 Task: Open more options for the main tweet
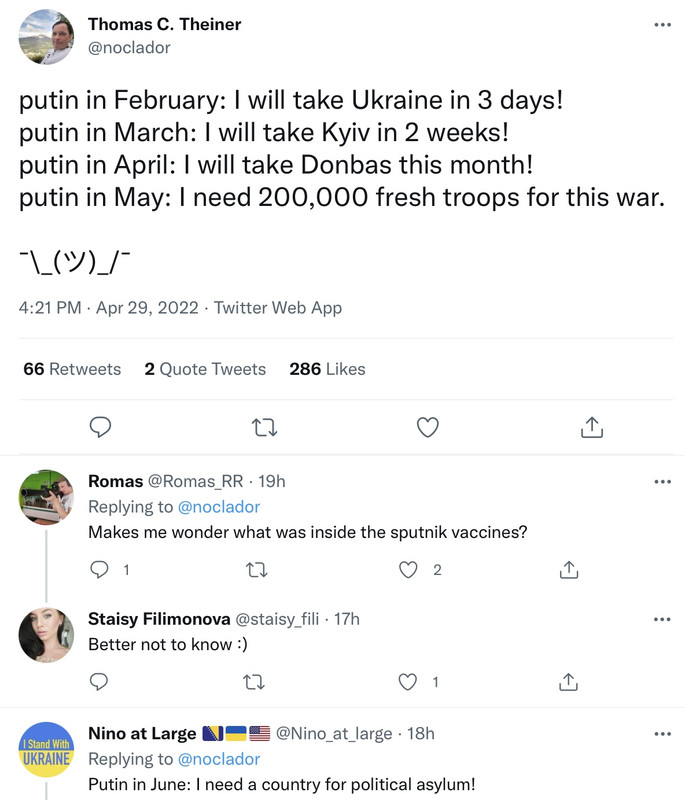tap(662, 25)
